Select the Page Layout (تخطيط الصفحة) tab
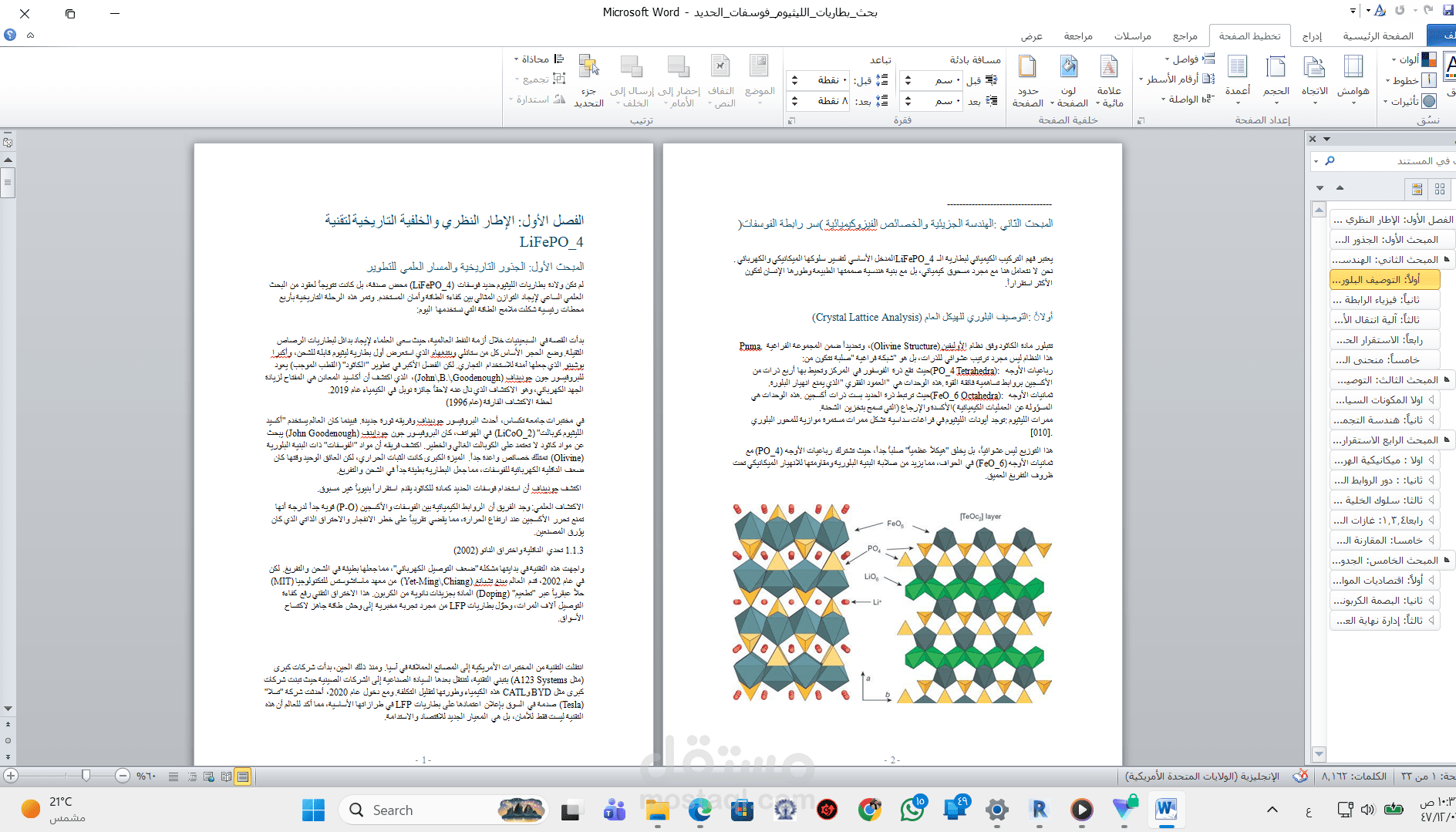This screenshot has height=832, width=1456. click(x=1249, y=36)
